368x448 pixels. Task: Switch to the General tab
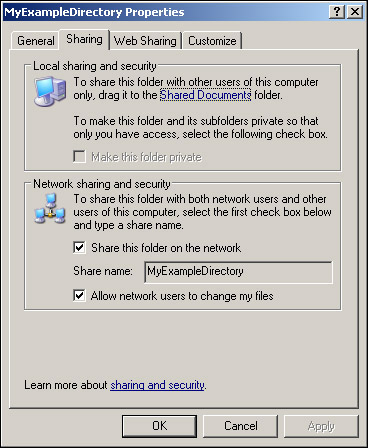tap(35, 41)
